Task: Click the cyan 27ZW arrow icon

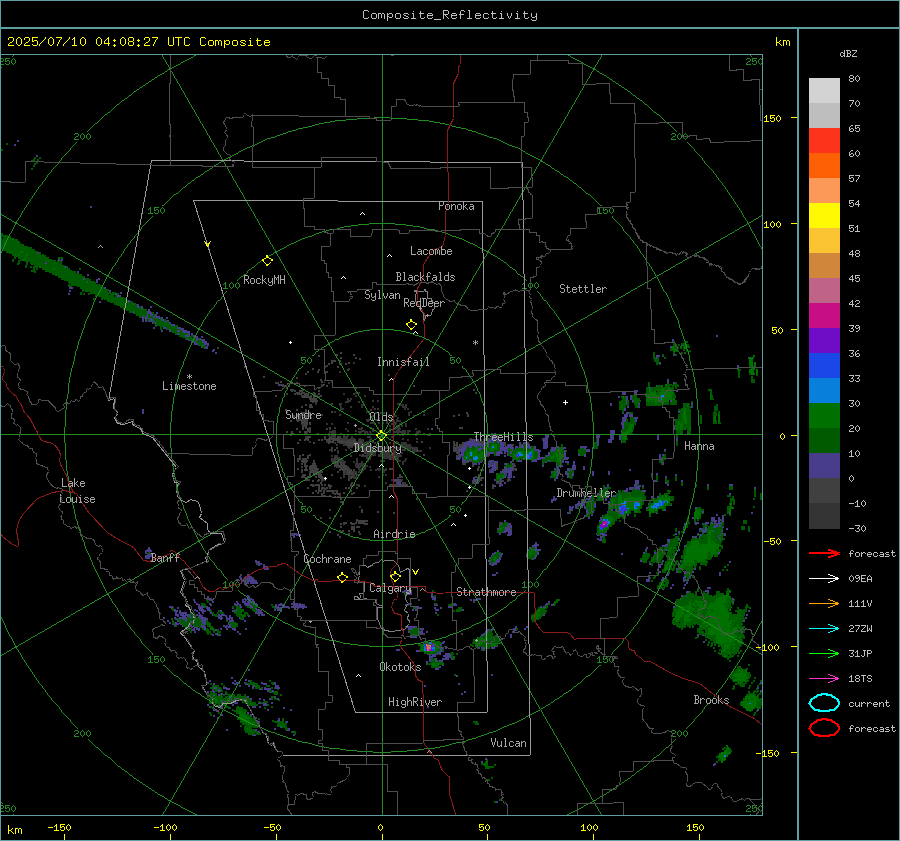Action: coord(824,629)
